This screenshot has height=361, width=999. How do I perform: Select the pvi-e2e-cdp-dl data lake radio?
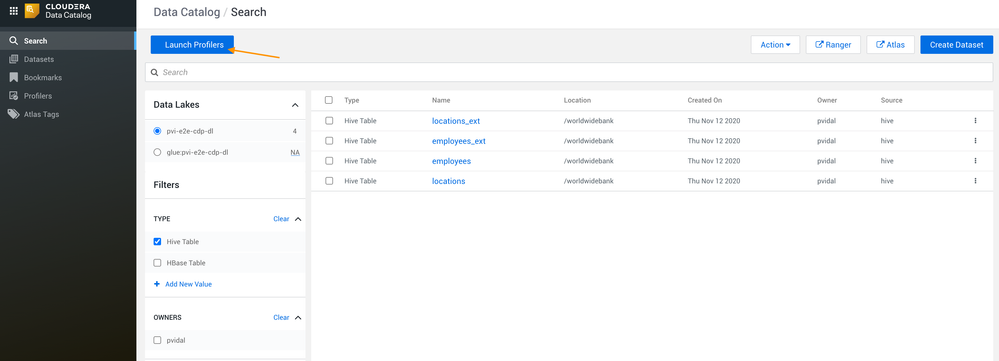click(157, 131)
